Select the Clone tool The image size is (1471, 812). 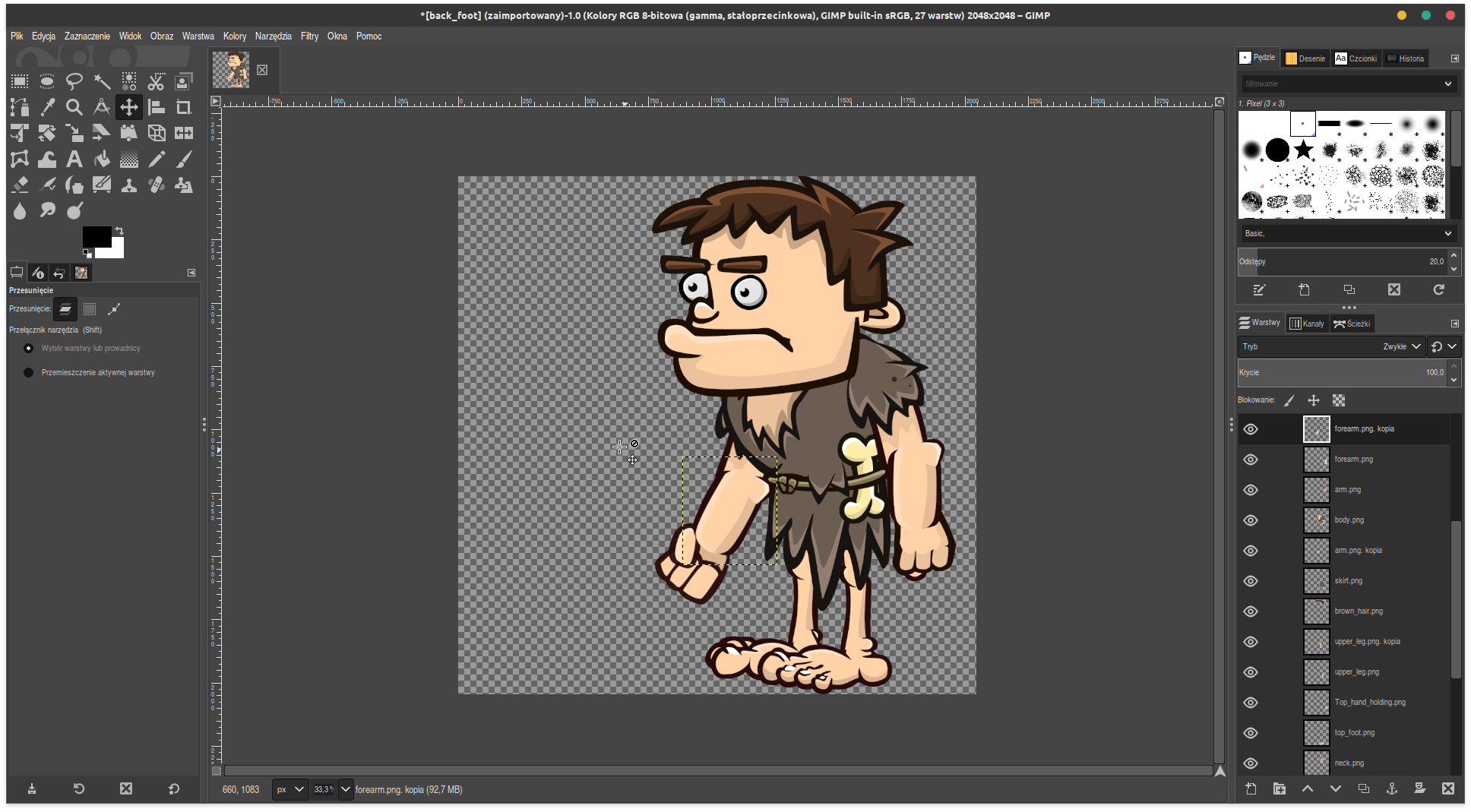tap(128, 185)
